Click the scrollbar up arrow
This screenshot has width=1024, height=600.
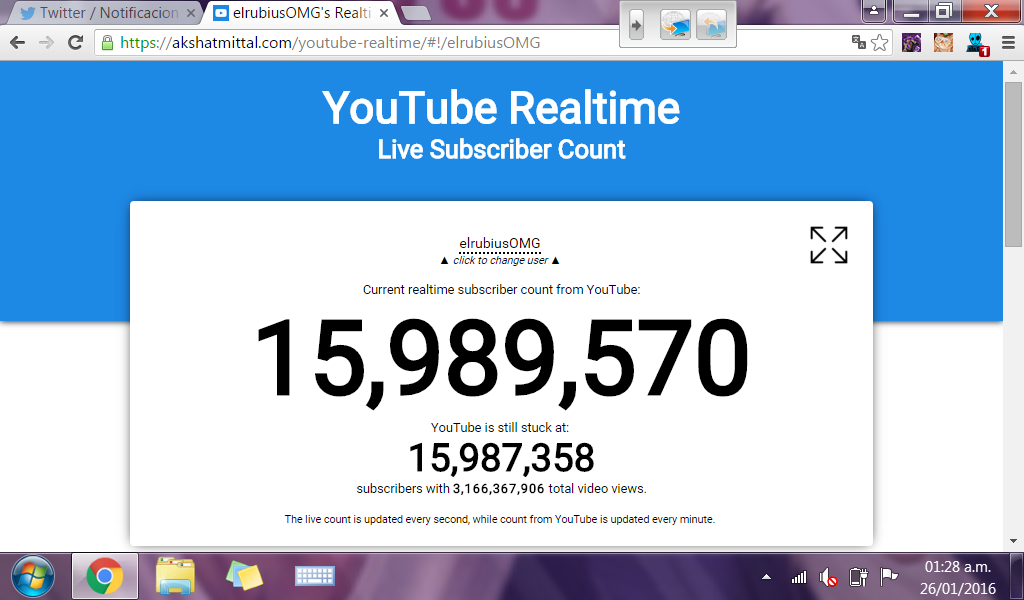click(x=1014, y=71)
